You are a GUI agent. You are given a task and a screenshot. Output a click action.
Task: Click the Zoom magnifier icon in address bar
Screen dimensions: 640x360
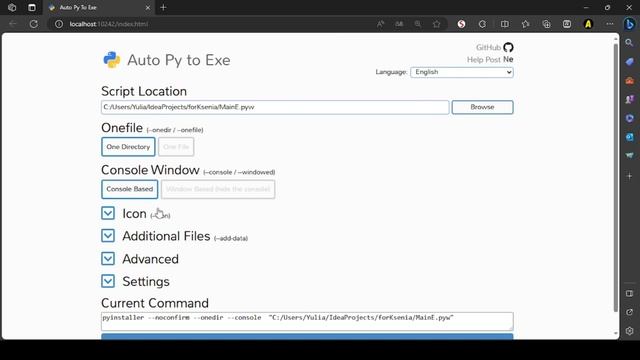[x=418, y=24]
